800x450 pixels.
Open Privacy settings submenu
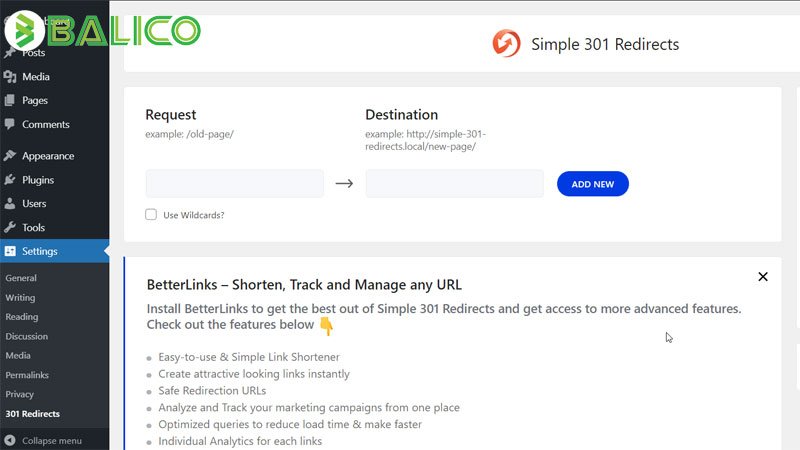[19, 394]
